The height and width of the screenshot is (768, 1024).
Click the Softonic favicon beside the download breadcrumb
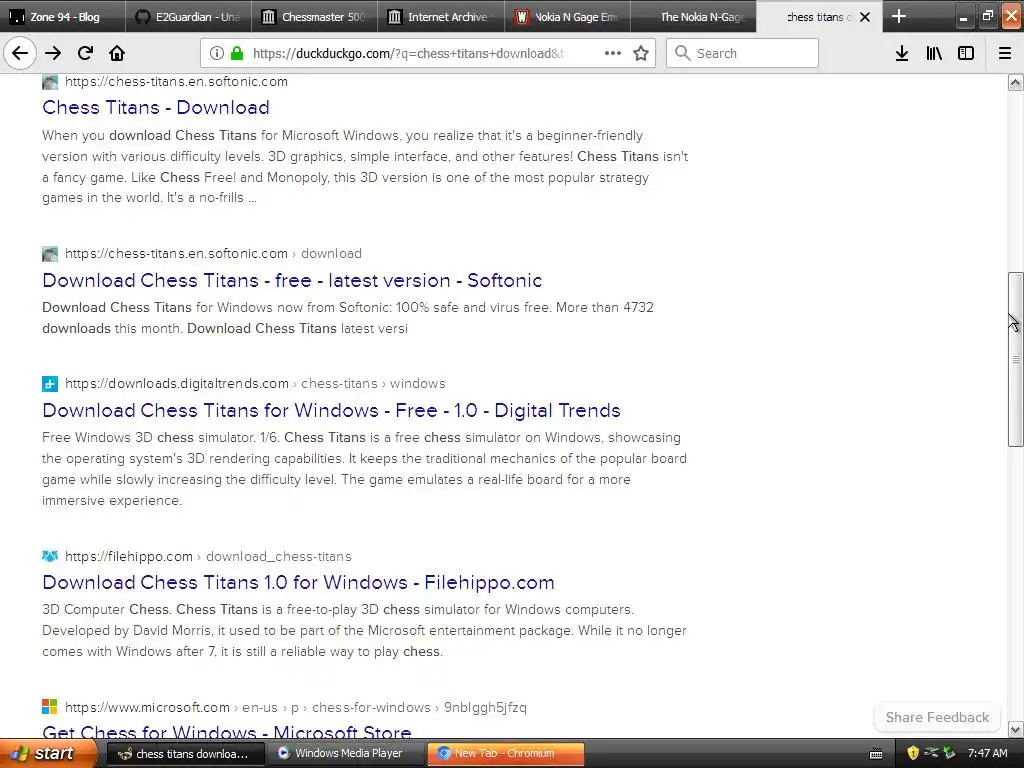50,253
